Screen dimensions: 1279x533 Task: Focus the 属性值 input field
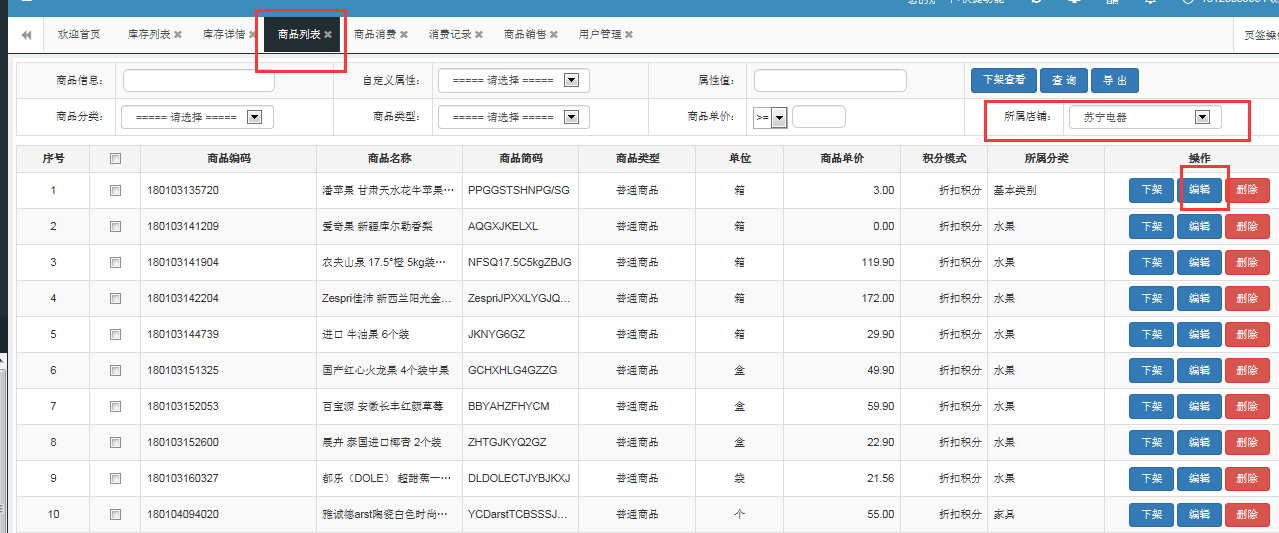(830, 81)
